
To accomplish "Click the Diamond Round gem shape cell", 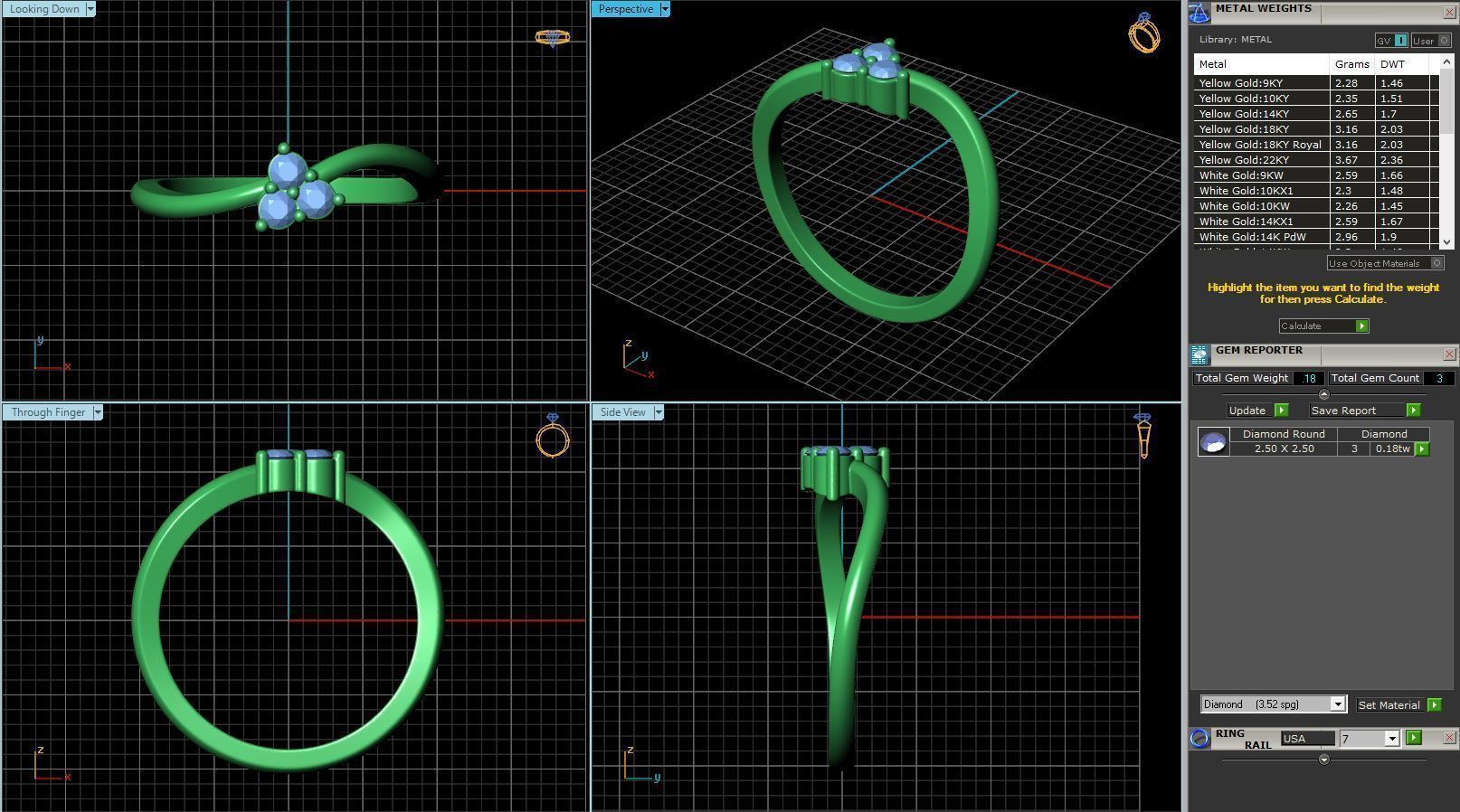I will (1284, 434).
